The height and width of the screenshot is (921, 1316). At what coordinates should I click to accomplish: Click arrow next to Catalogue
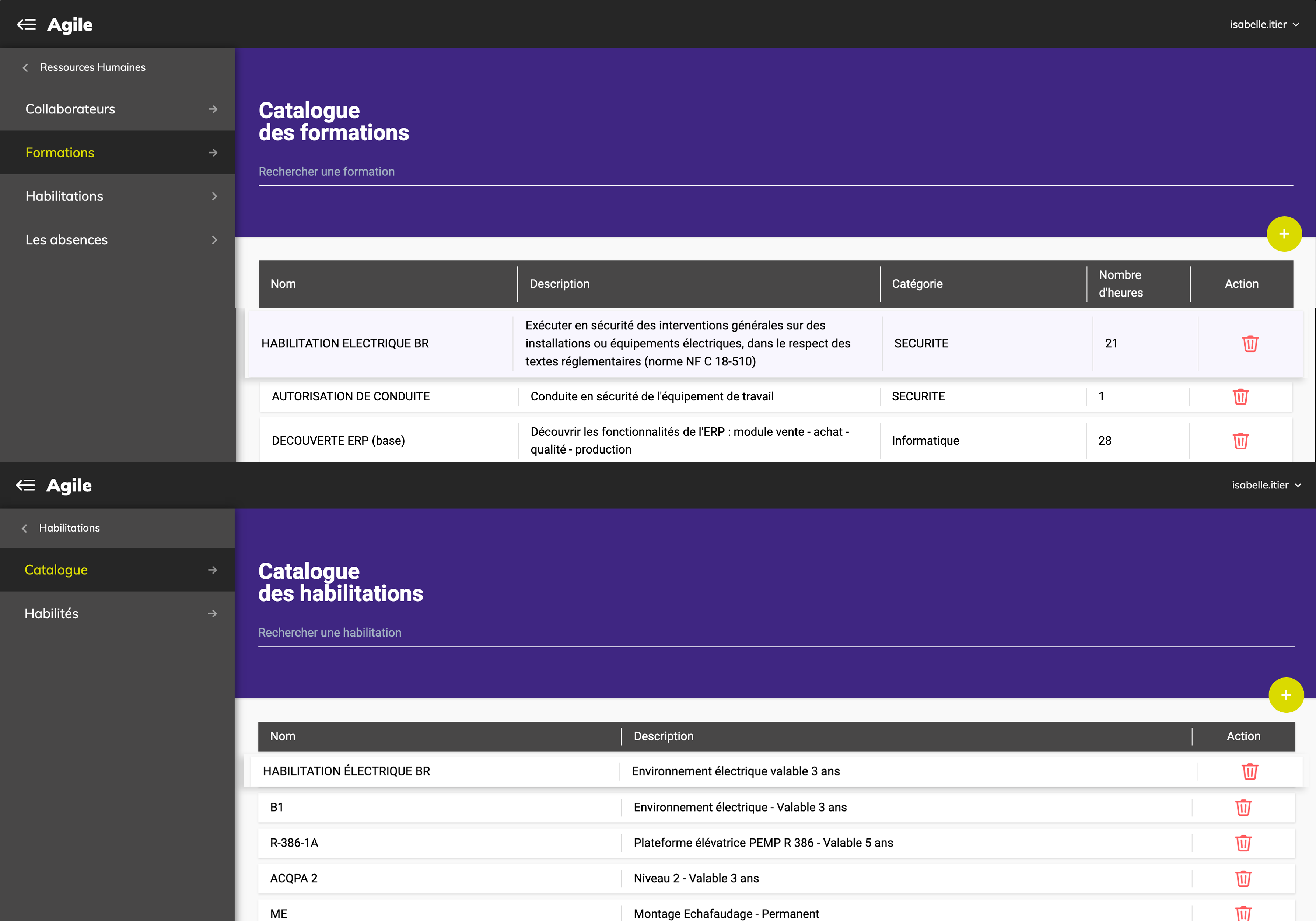(x=212, y=570)
